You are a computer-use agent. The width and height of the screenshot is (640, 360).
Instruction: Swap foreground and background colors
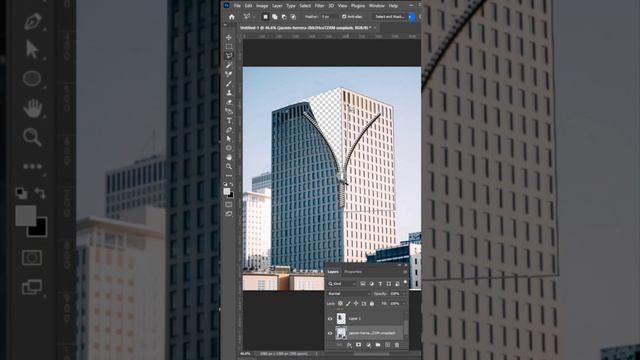(232, 184)
